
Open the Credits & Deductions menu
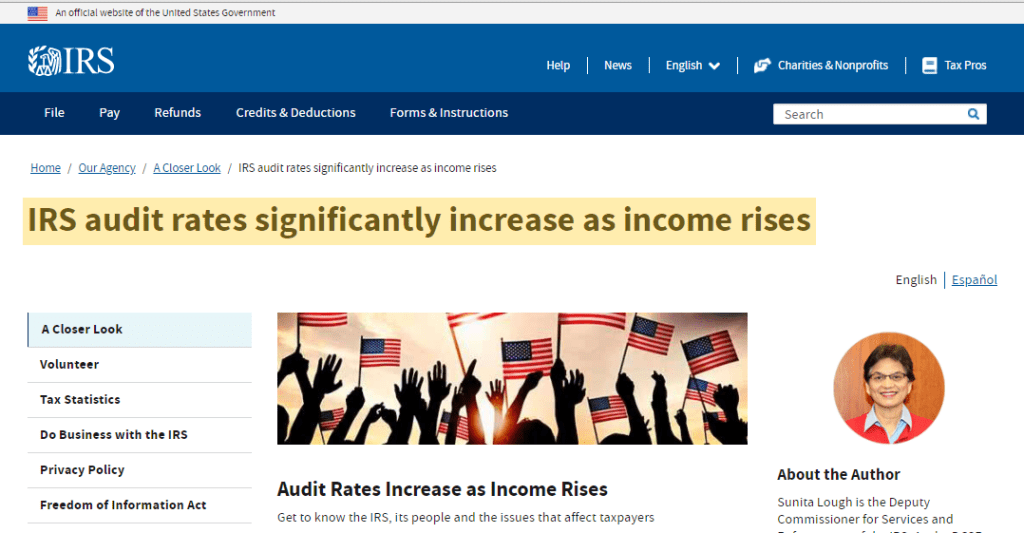point(296,112)
